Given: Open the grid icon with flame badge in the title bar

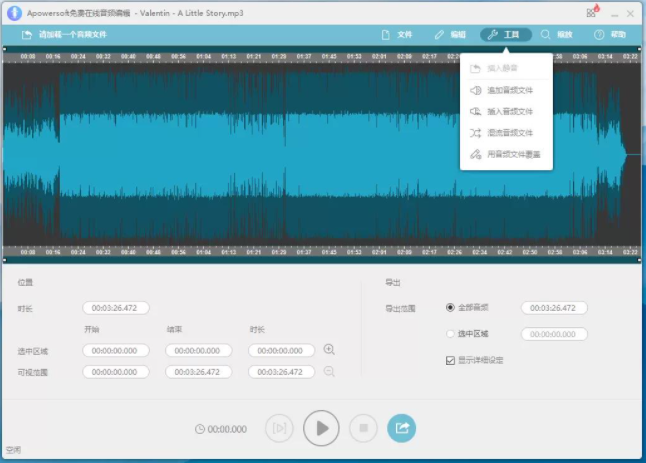Looking at the screenshot, I should 592,12.
